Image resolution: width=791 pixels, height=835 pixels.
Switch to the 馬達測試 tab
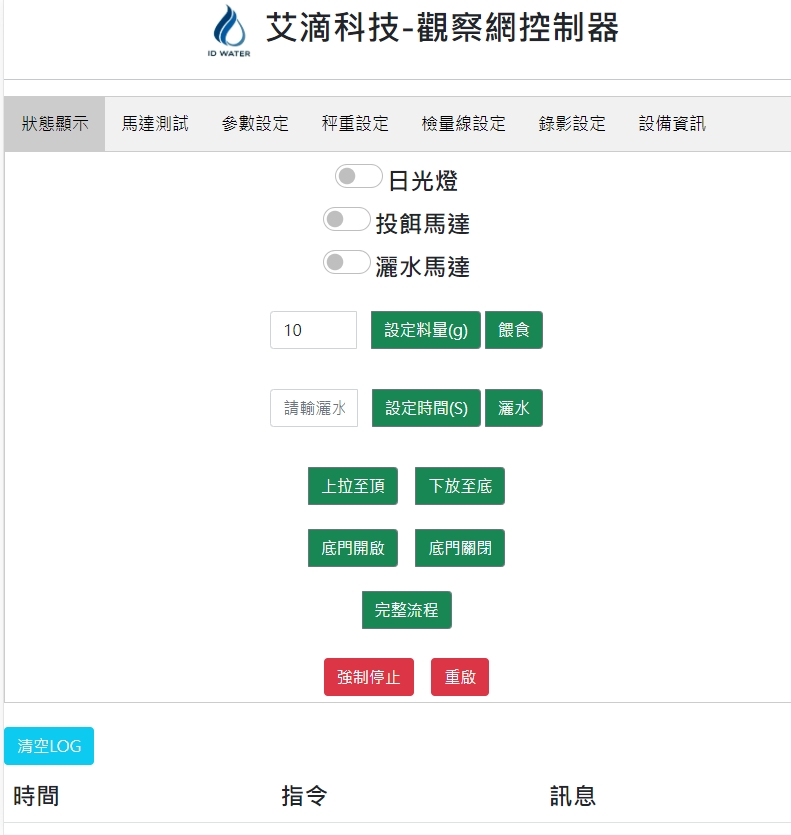155,124
